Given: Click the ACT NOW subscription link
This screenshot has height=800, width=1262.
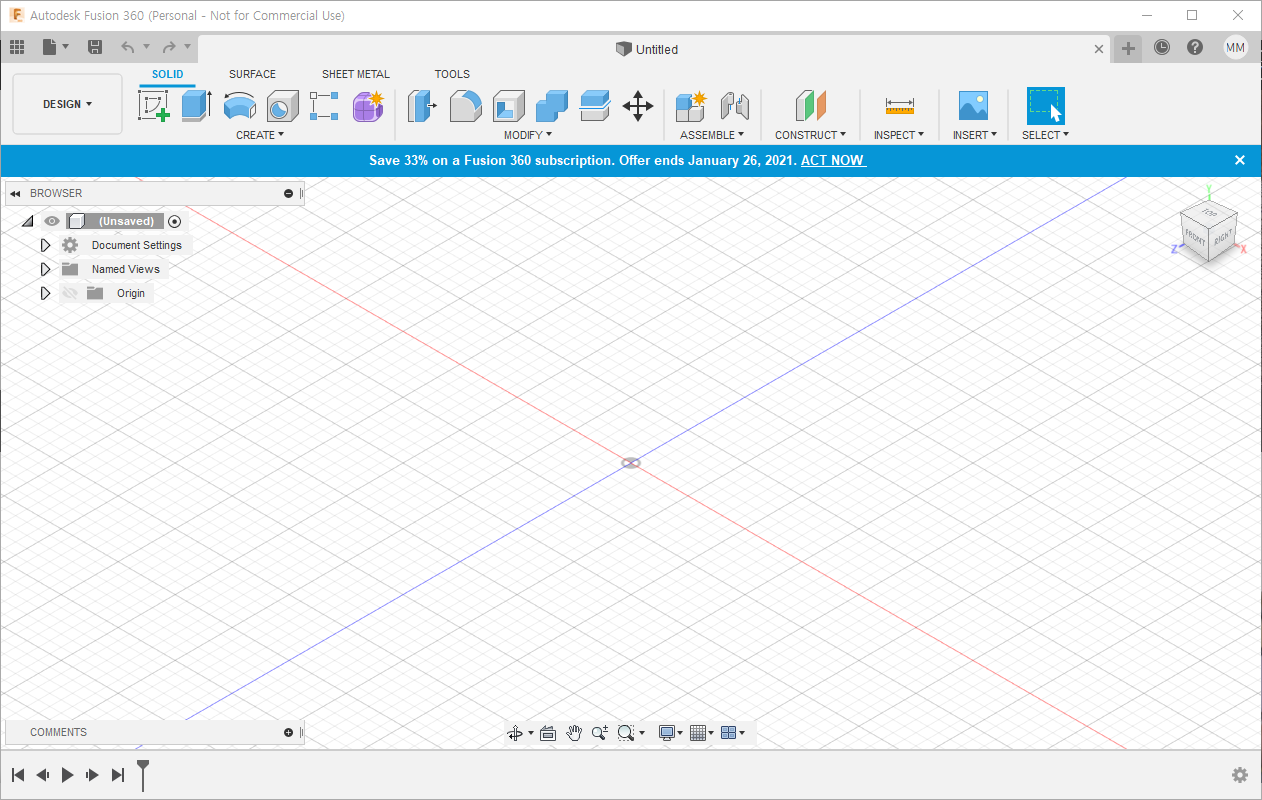Looking at the screenshot, I should (x=833, y=160).
